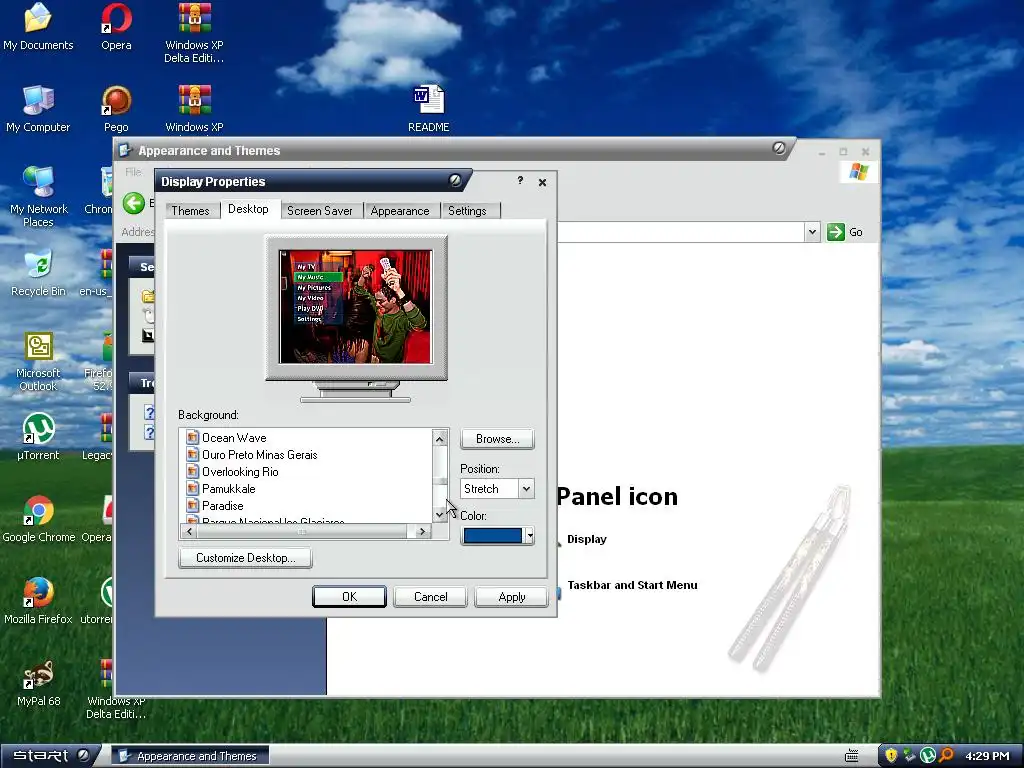Image resolution: width=1024 pixels, height=768 pixels.
Task: Open second-row Windows XP archive icon
Action: pos(195,109)
